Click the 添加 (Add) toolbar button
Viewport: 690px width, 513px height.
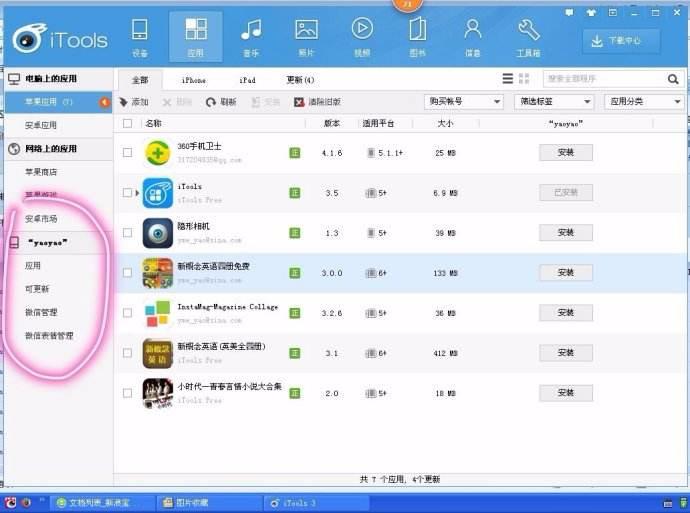pos(134,102)
